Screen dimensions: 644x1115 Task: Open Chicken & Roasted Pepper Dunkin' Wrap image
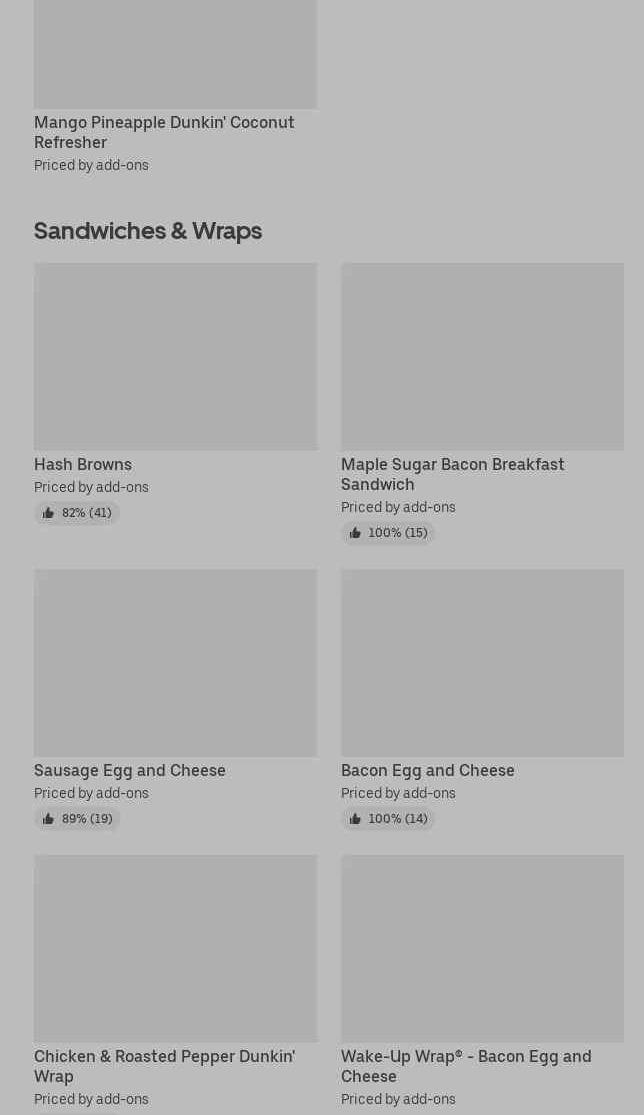[x=175, y=948]
